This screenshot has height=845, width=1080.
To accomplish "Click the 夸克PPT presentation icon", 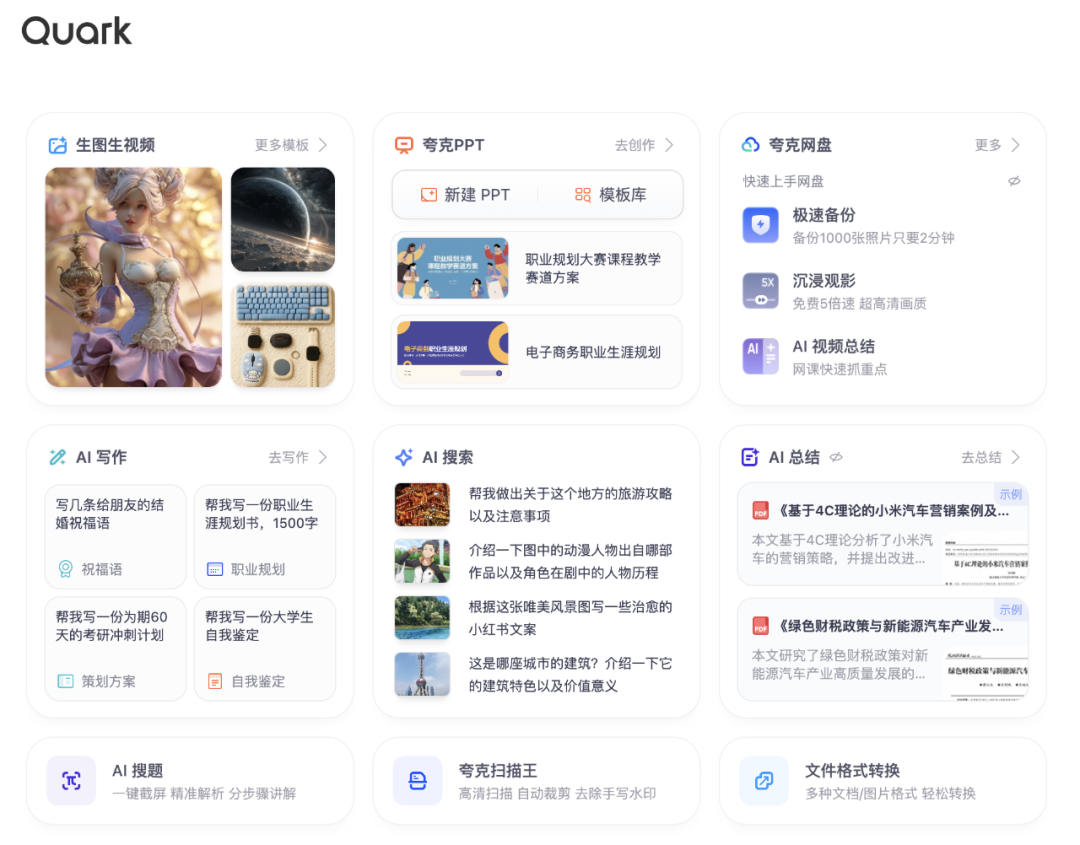I will (404, 145).
